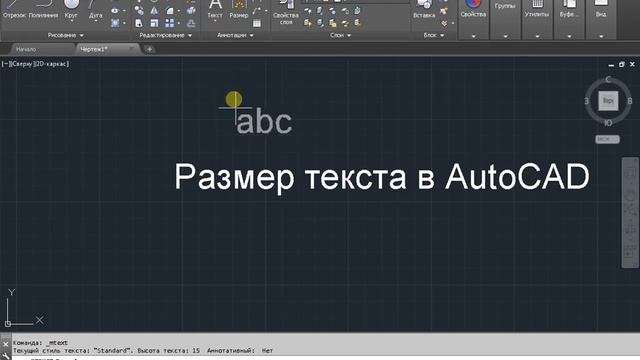Click the Ю (South) compass label
The width and height of the screenshot is (640, 360).
point(608,123)
